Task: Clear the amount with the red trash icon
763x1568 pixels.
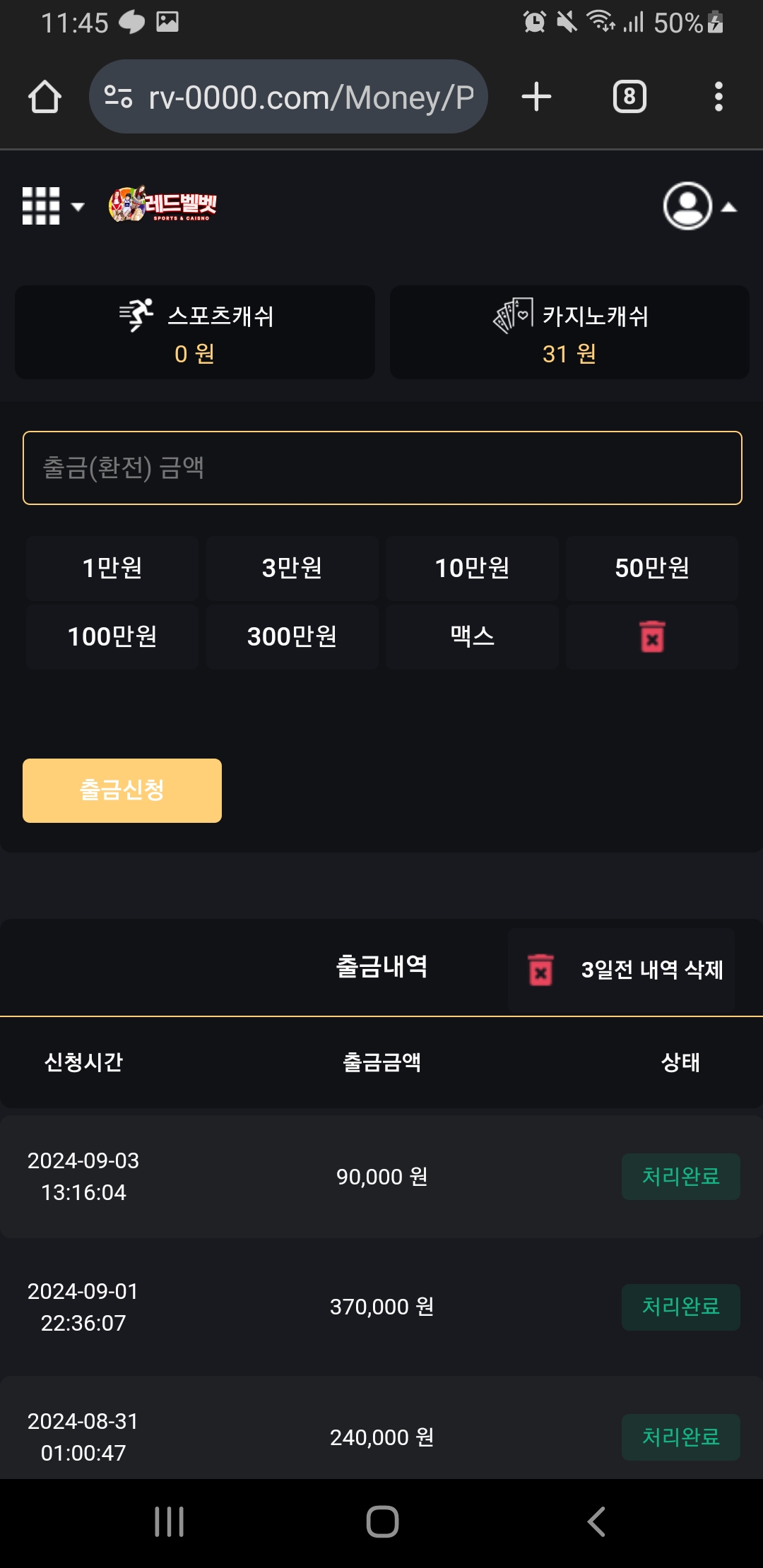Action: 651,636
